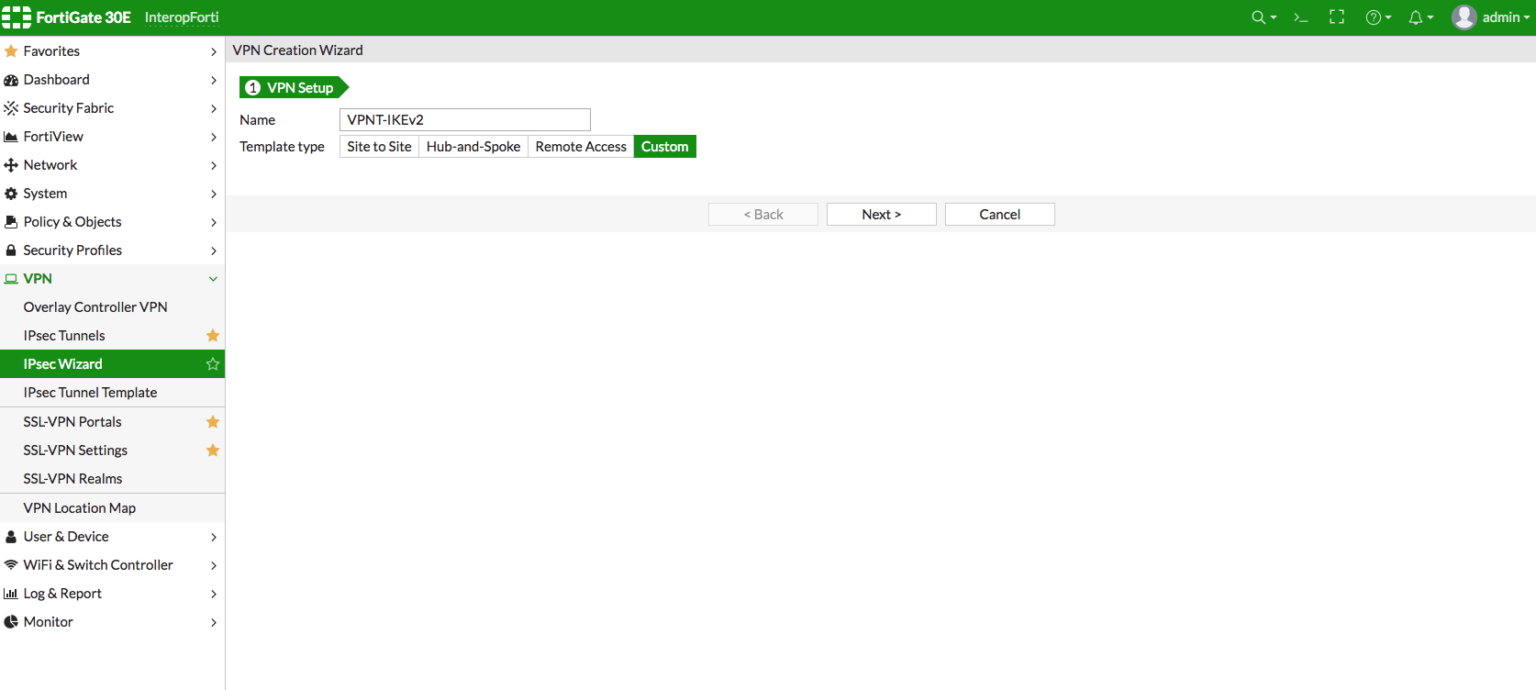Open the help question mark menu

point(1377,18)
